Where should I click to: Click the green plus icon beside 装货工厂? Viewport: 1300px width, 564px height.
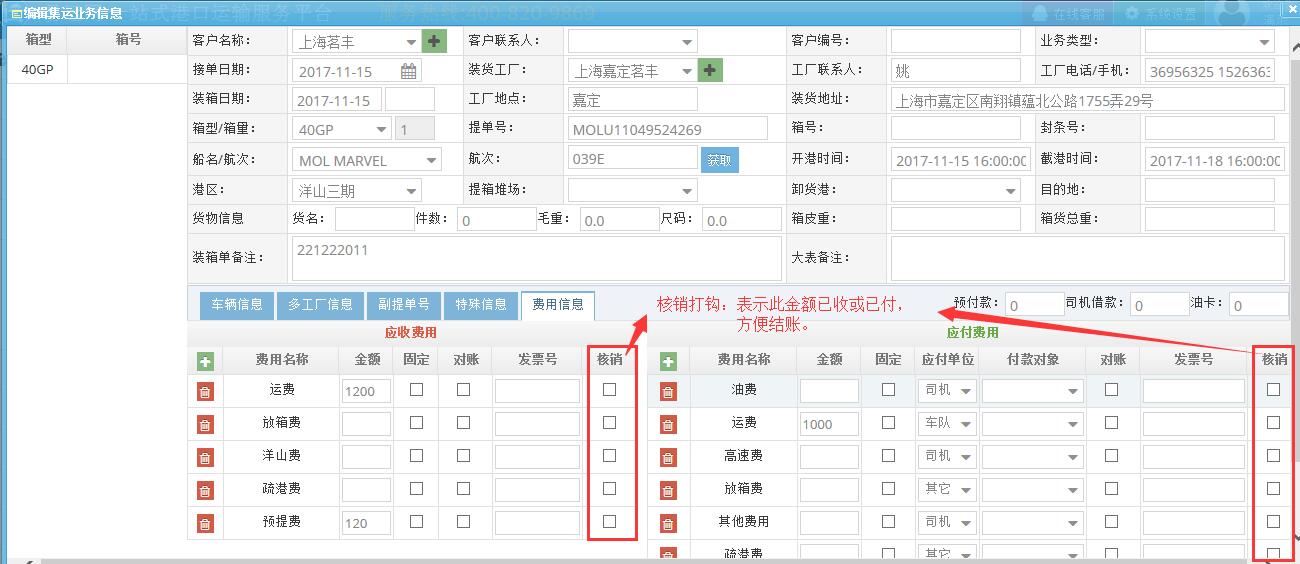click(710, 70)
